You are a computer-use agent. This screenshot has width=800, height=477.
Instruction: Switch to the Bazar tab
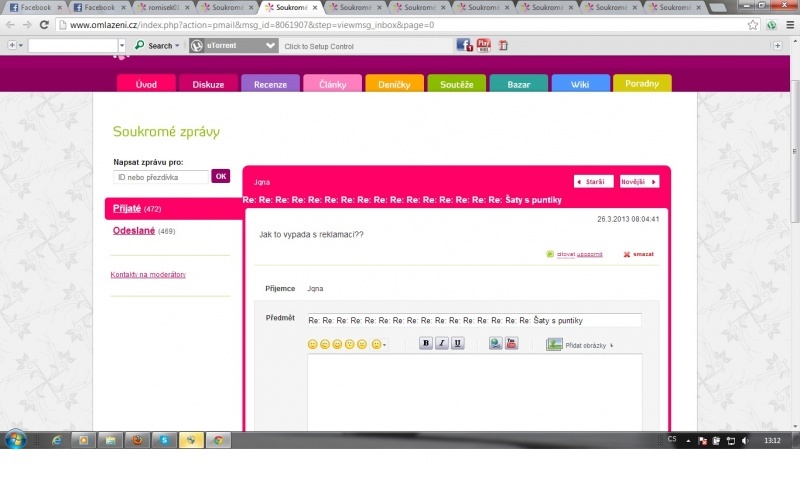pyautogui.click(x=518, y=84)
